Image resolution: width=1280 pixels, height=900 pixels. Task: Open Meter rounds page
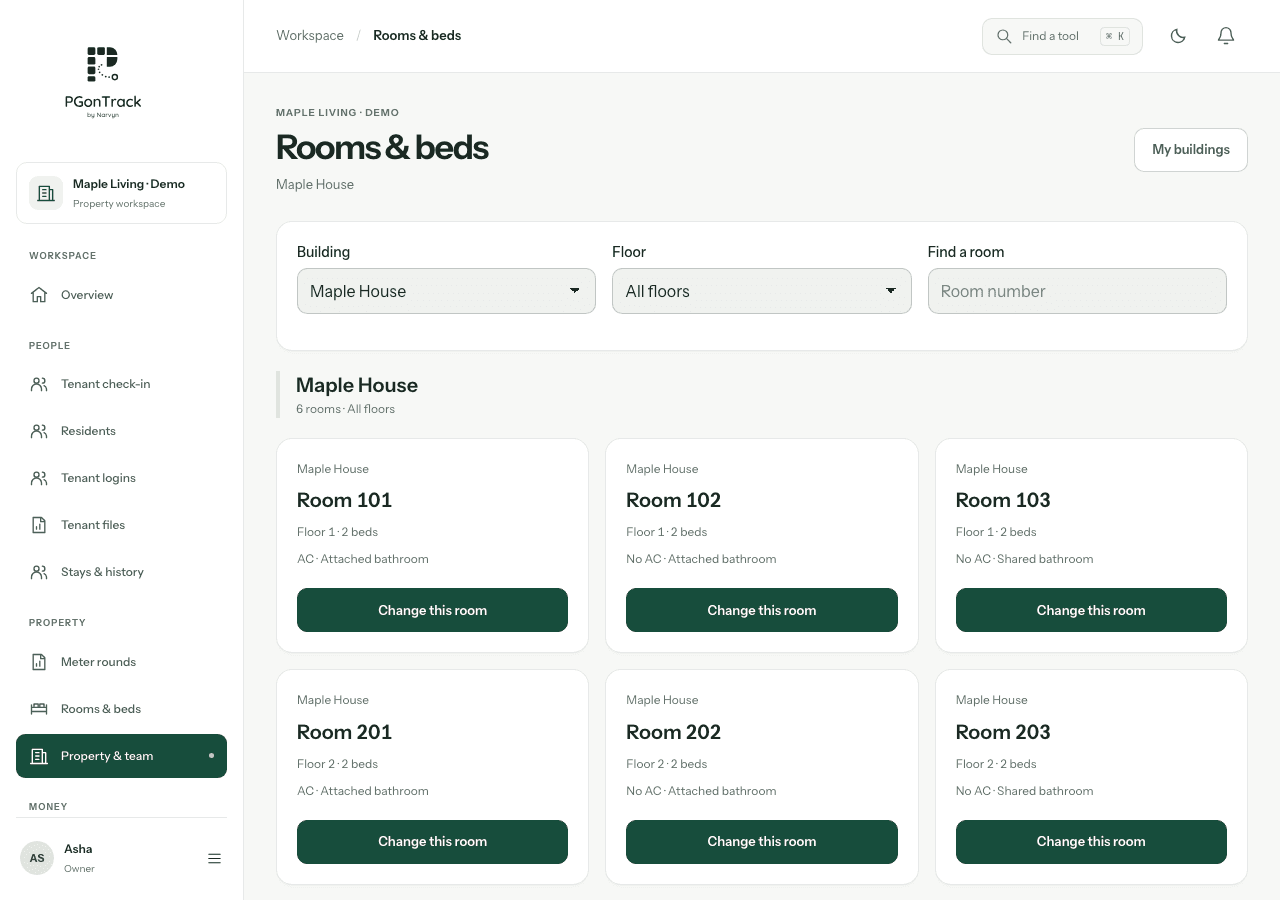pyautogui.click(x=121, y=662)
